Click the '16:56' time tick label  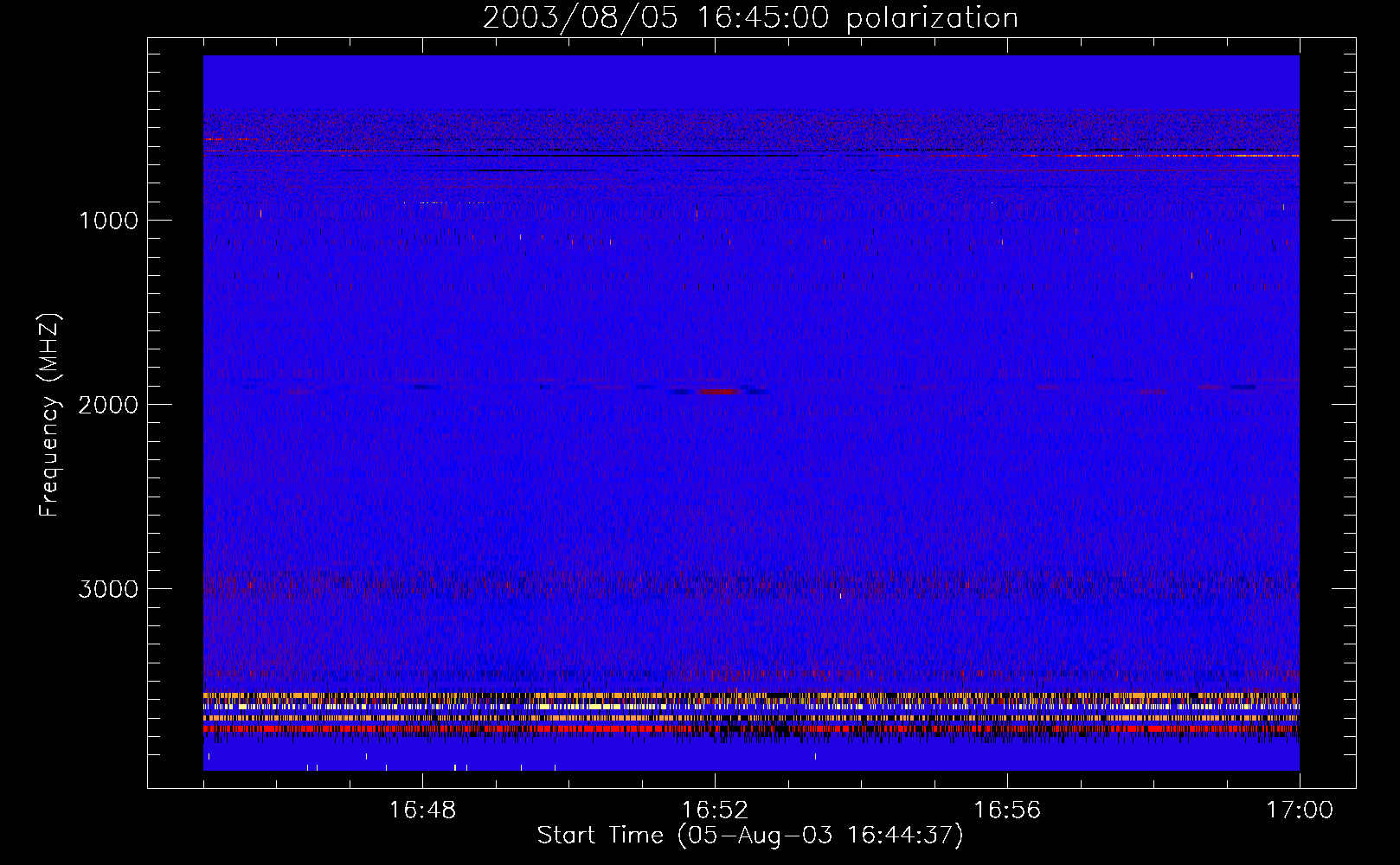(1007, 811)
